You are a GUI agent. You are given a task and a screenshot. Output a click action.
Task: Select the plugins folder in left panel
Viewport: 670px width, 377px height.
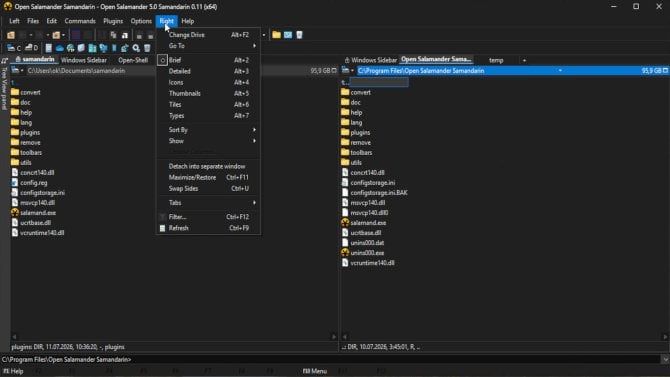[x=26, y=133]
